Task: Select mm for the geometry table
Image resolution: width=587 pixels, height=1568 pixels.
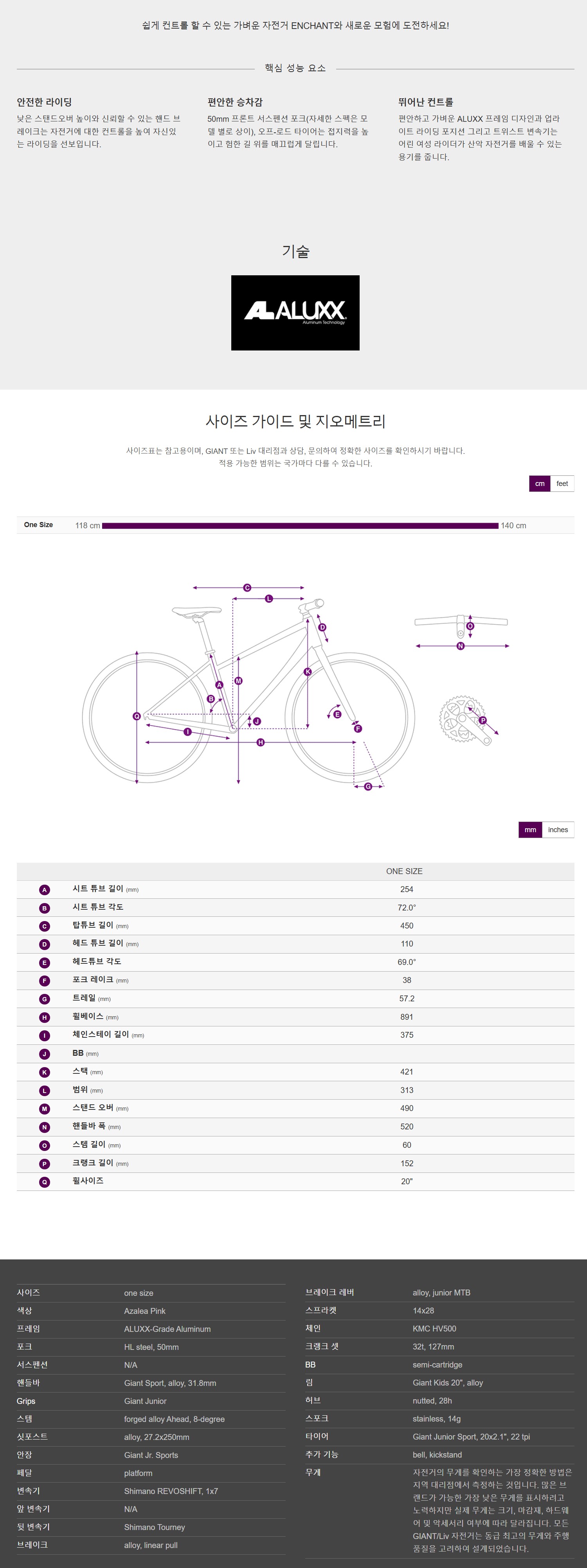Action: coord(530,830)
